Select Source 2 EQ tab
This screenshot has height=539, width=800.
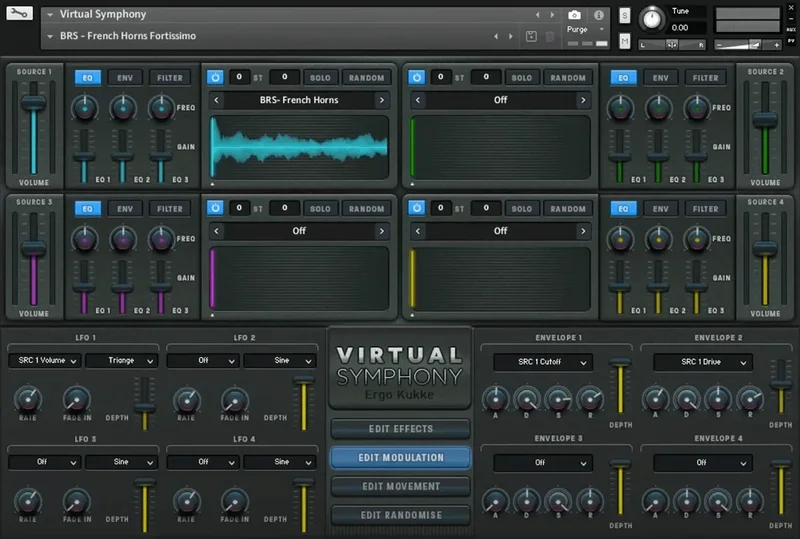[x=623, y=78]
